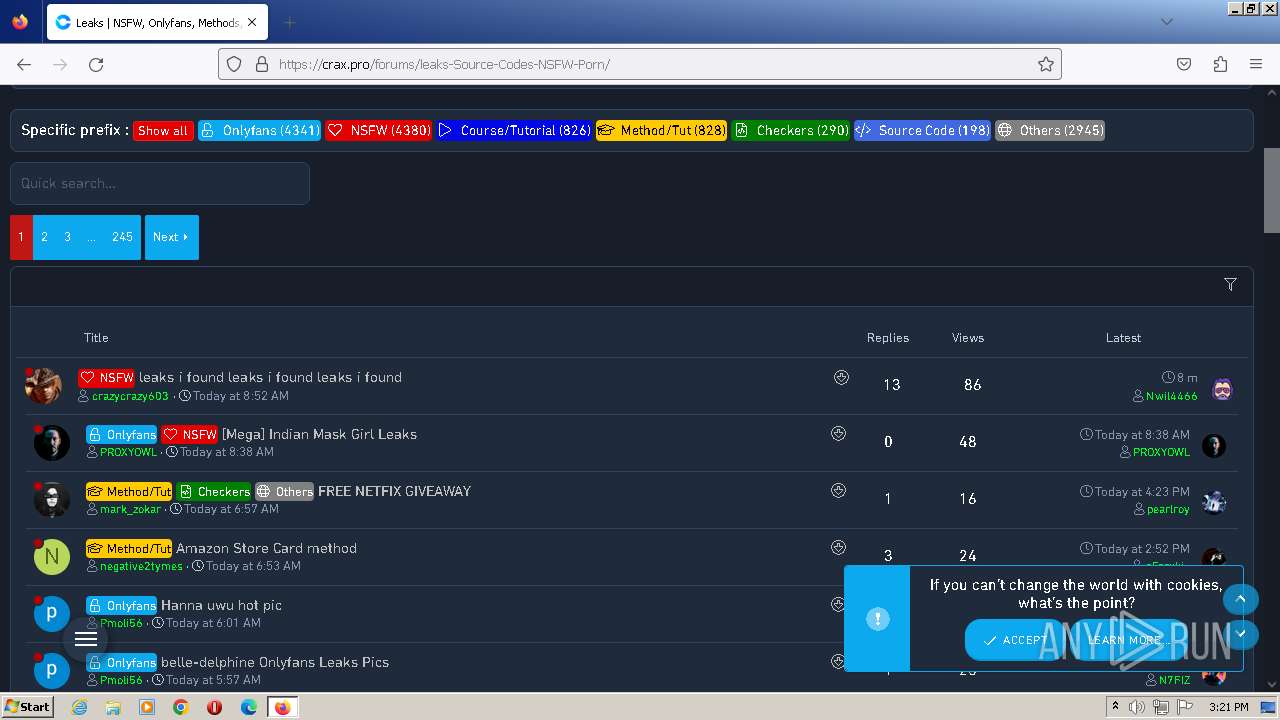
Task: Open Chrome from the taskbar
Action: (180, 707)
